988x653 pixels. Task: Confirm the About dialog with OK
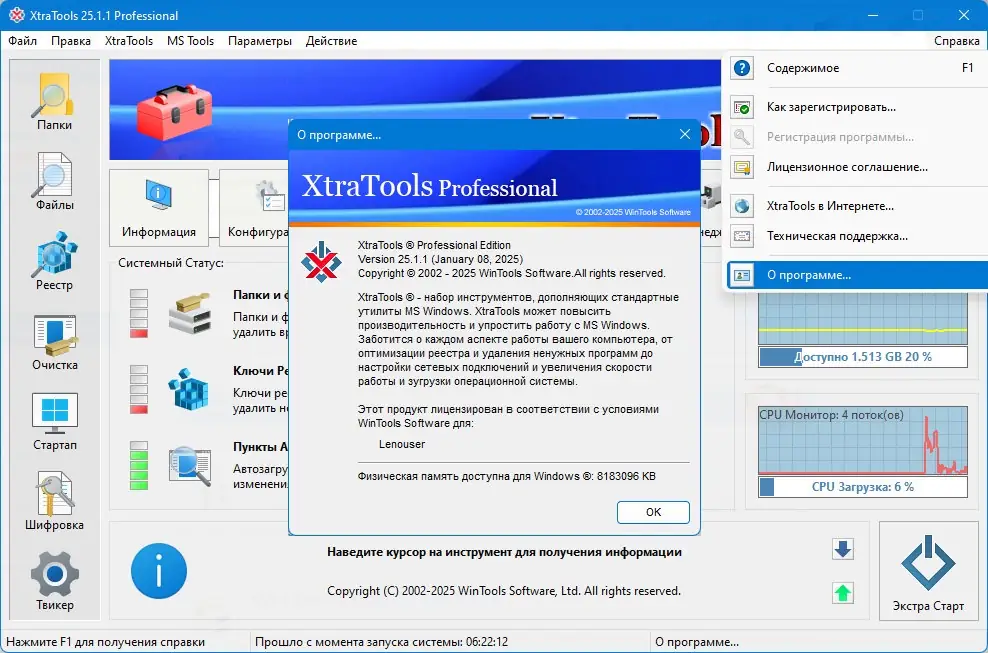click(x=653, y=512)
